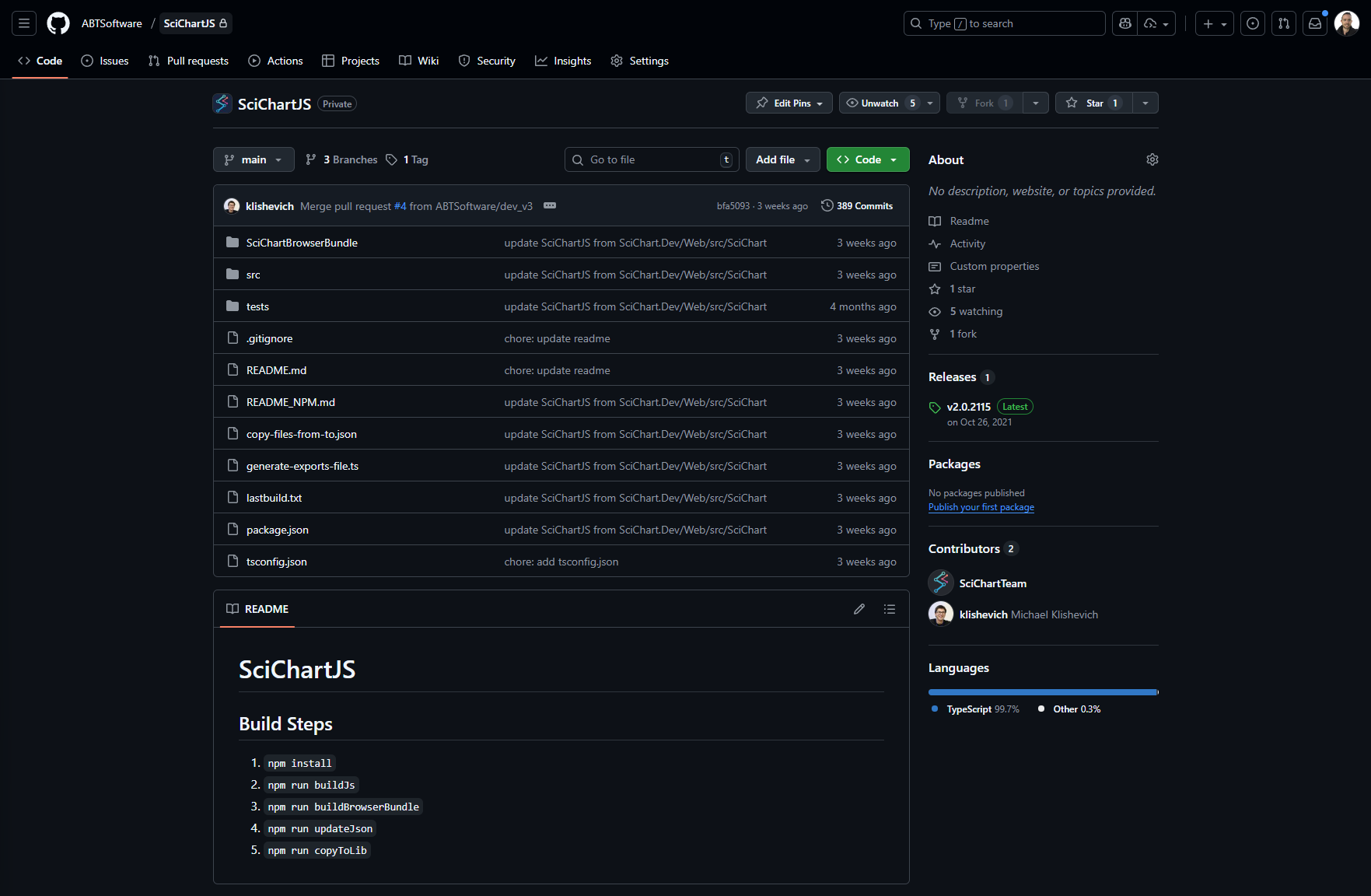Open your notifications inbox

coord(1314,23)
